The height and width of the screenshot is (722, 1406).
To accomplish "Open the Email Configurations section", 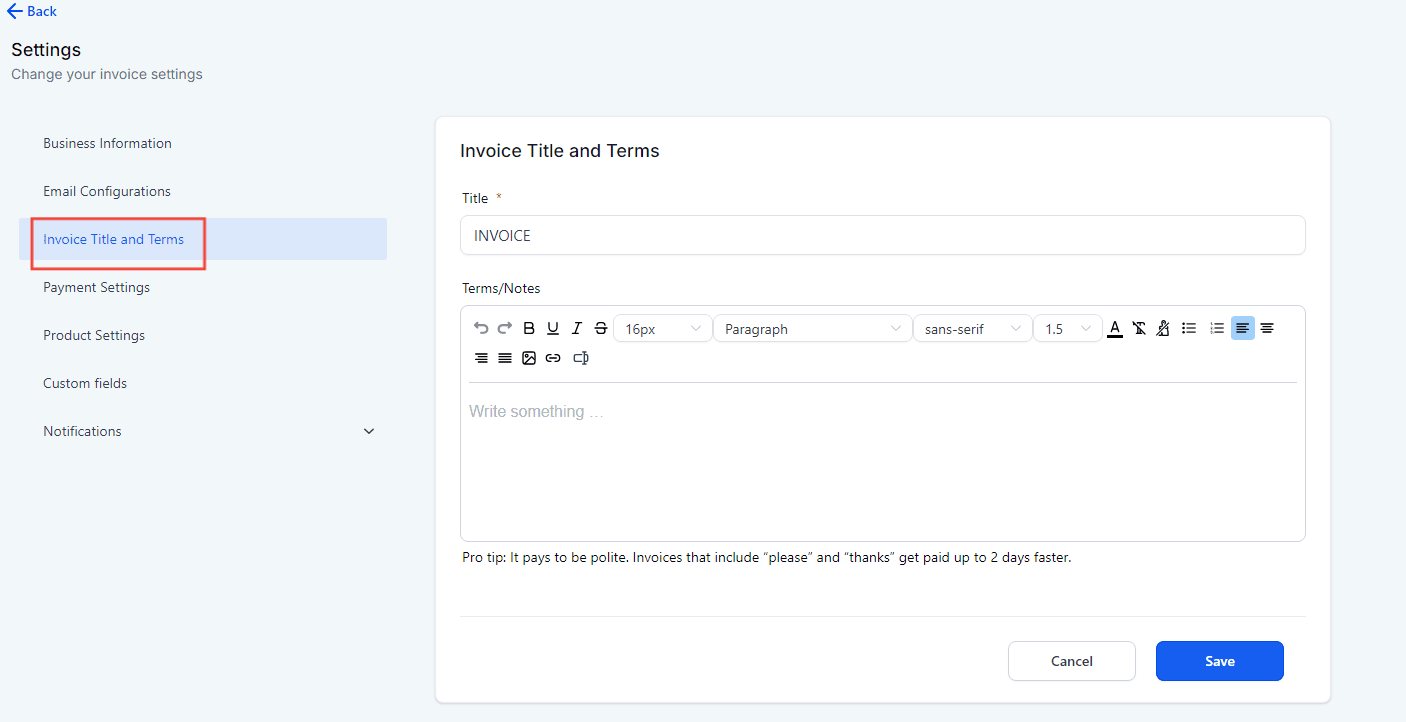I will point(106,190).
